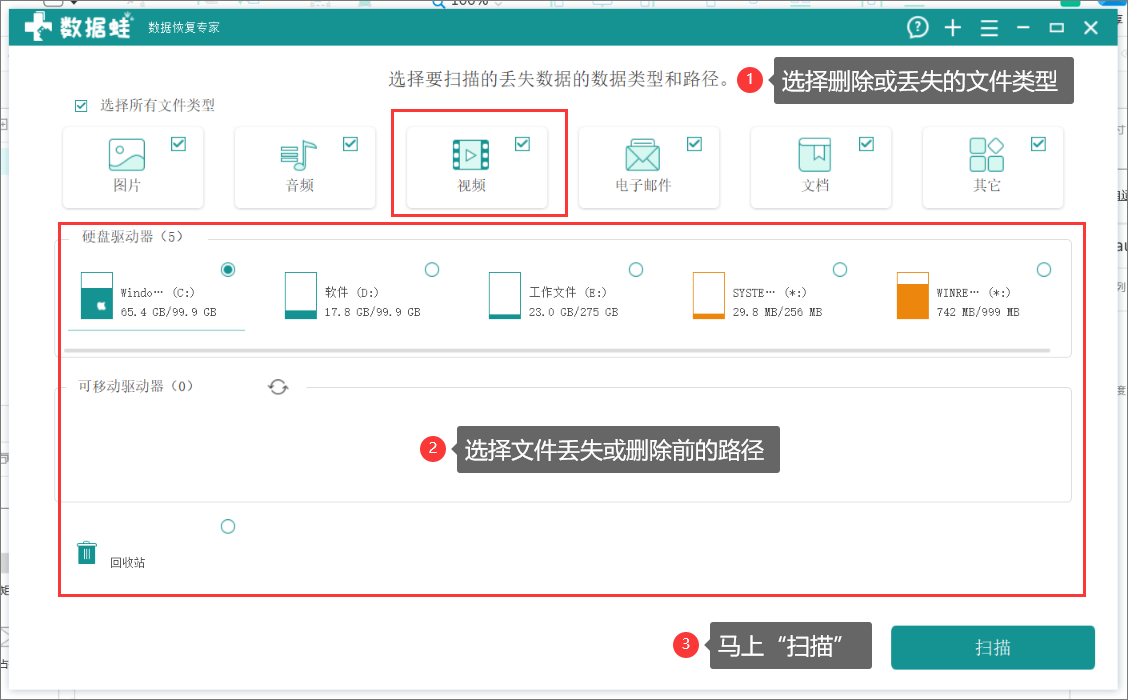The width and height of the screenshot is (1128, 700).
Task: Click the 软件 D: drive icon
Action: tap(301, 295)
